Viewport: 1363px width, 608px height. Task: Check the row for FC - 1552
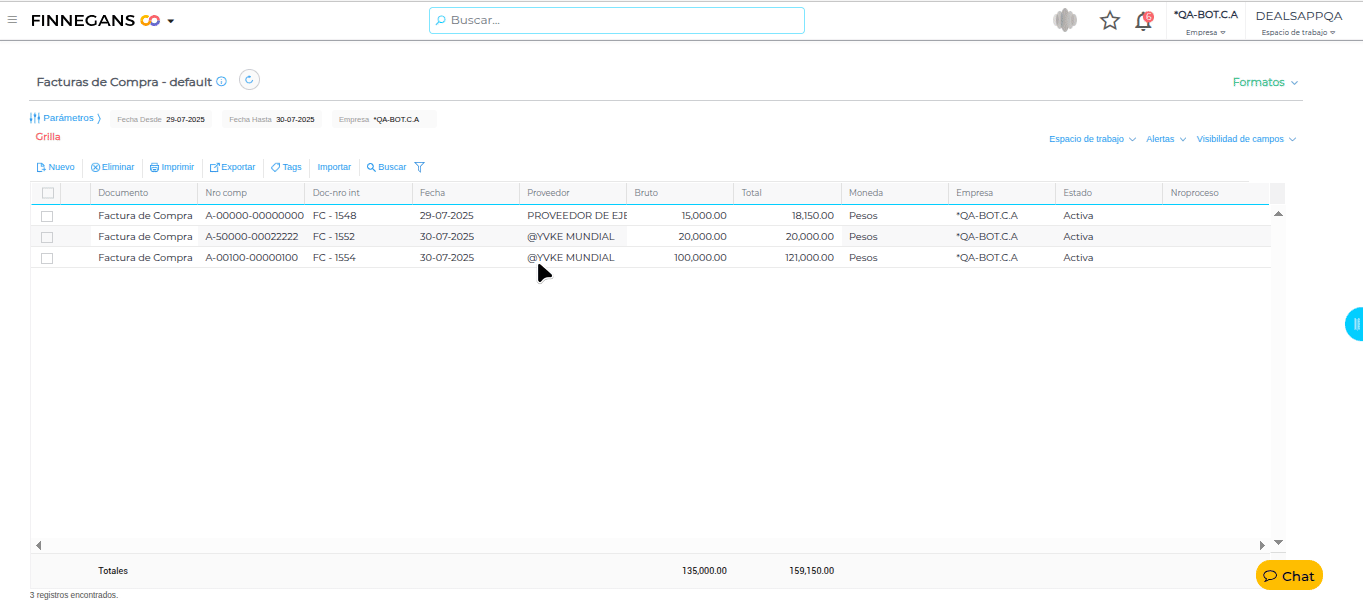(x=47, y=237)
